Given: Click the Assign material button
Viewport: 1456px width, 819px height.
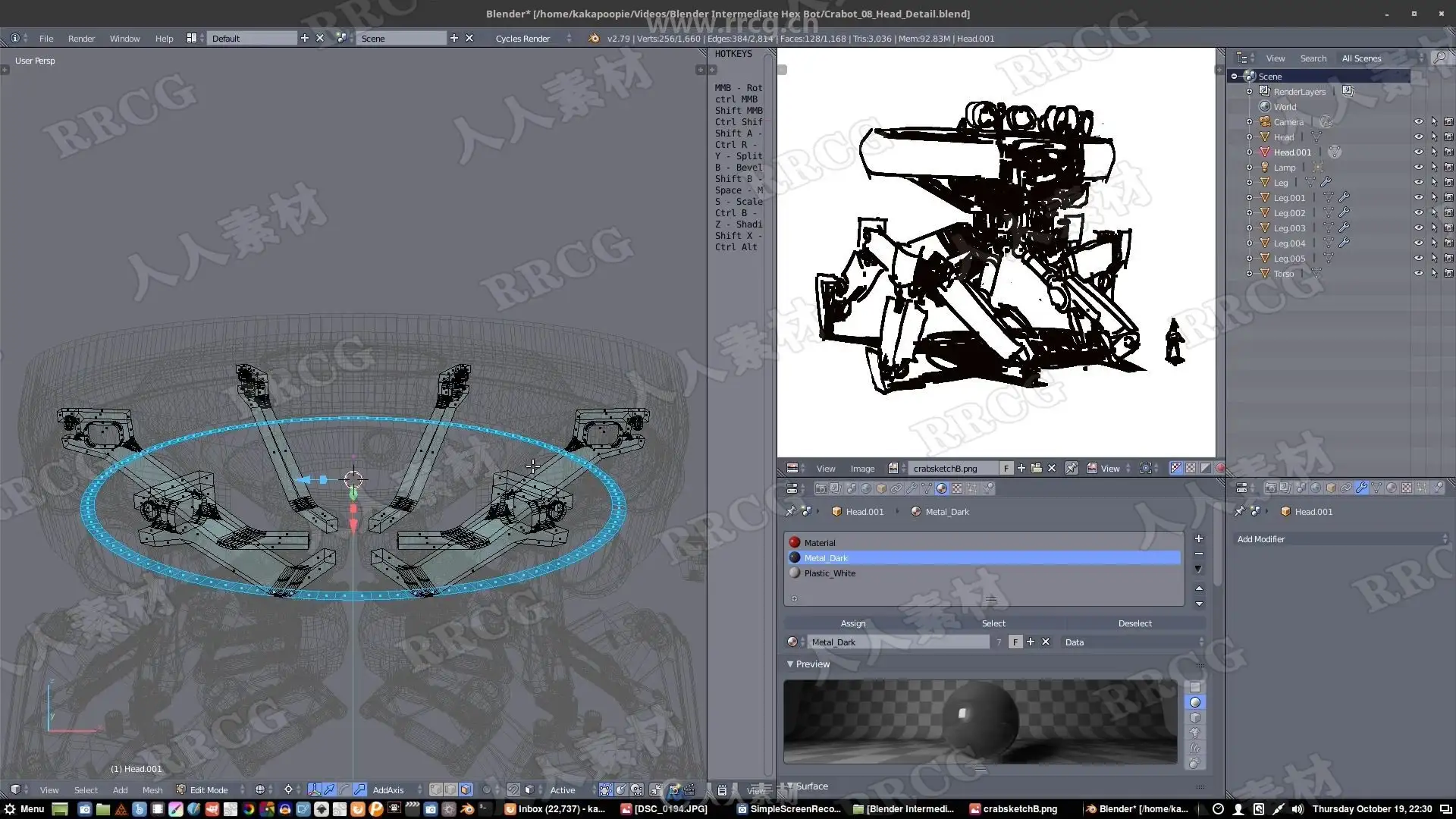Looking at the screenshot, I should pos(852,623).
